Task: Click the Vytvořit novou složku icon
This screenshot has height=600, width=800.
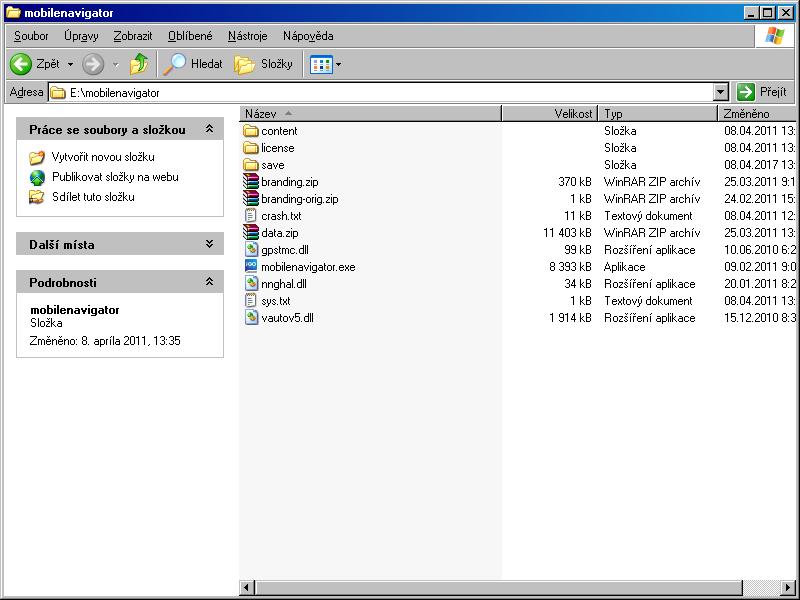Action: (37, 157)
